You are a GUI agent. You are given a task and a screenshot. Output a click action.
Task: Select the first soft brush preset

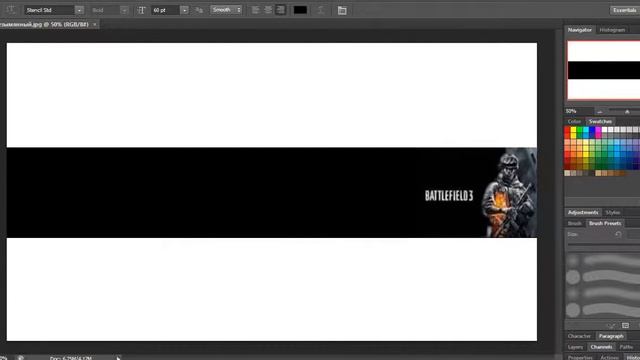603,260
